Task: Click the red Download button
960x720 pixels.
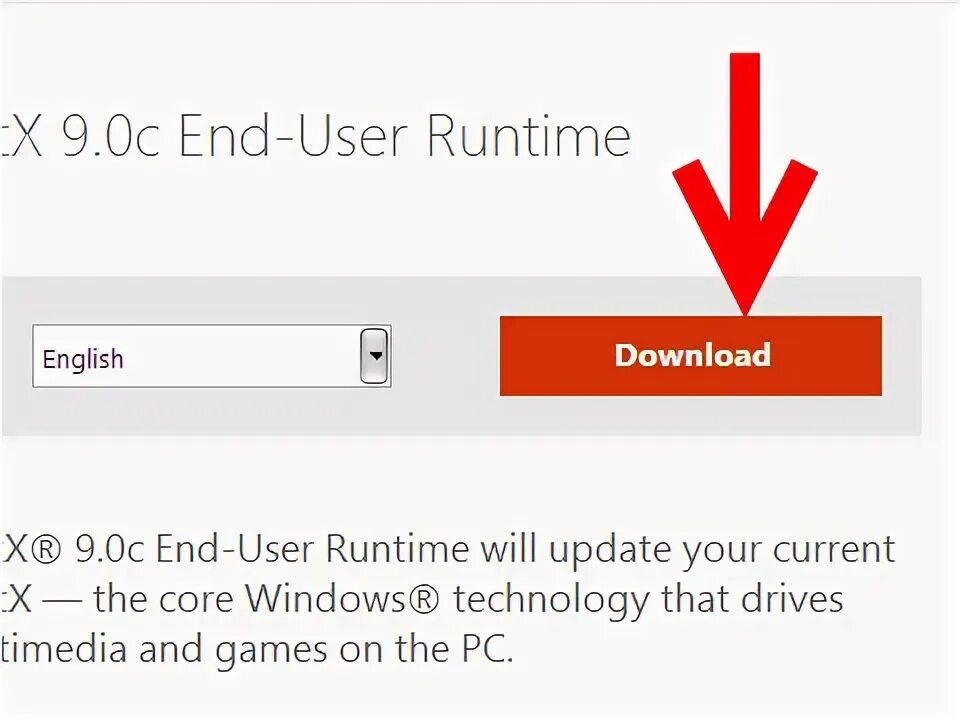Action: coord(691,356)
